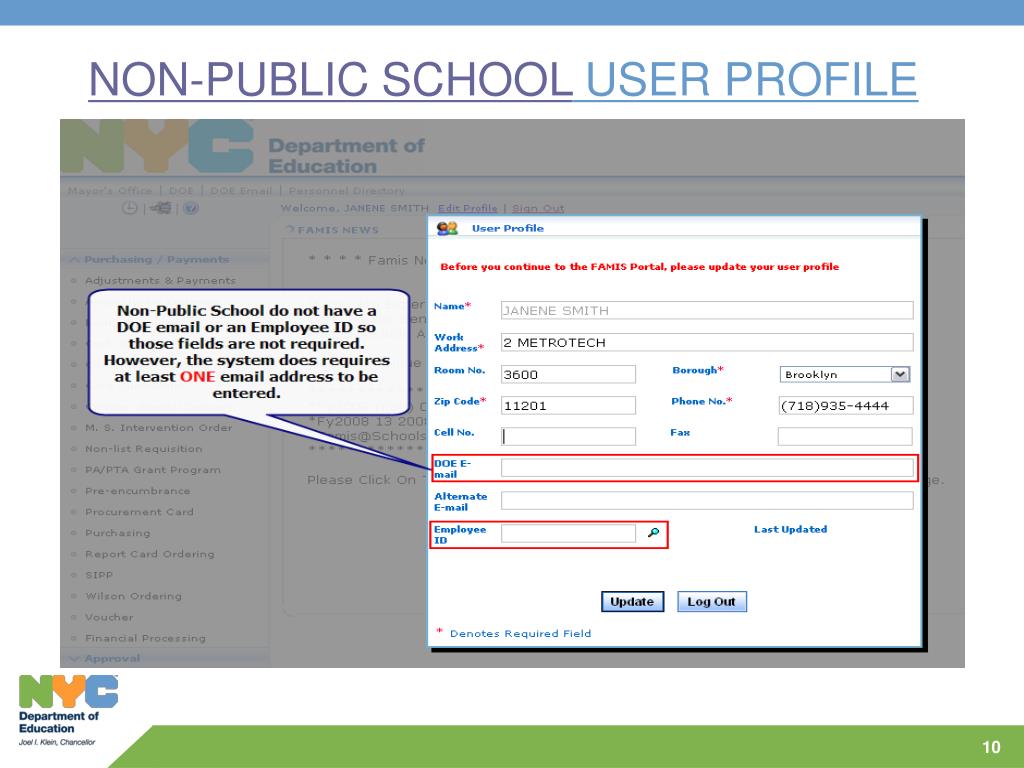The image size is (1024, 768).
Task: Click the slide title 'USER PROFILE'
Action: click(x=752, y=80)
